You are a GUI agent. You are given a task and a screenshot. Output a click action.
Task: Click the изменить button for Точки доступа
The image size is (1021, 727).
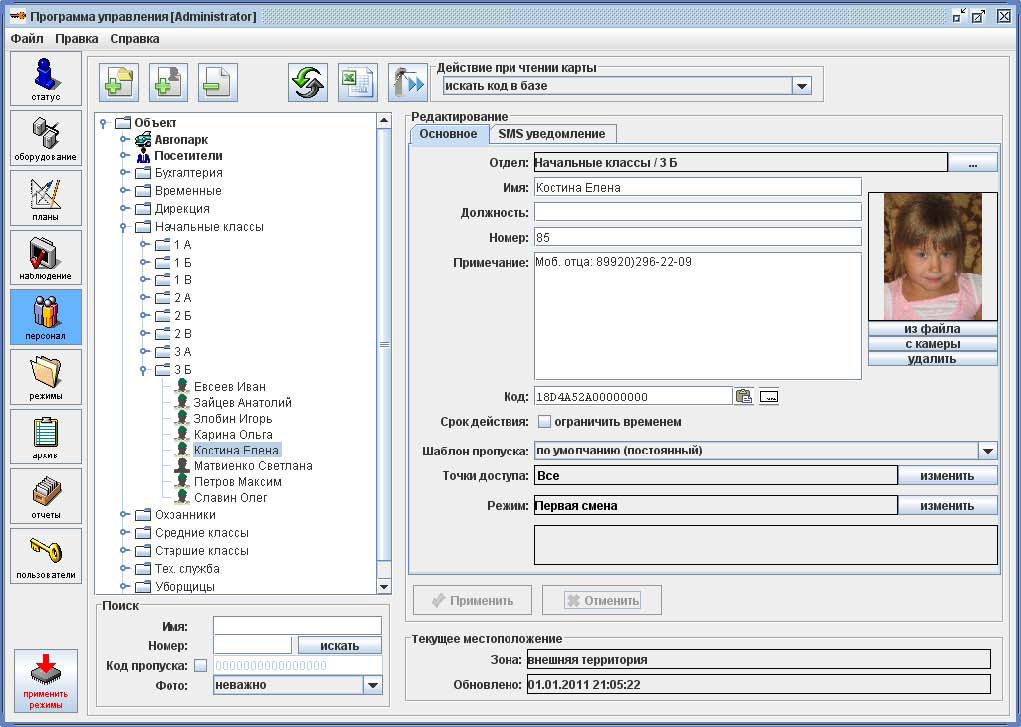(x=947, y=476)
